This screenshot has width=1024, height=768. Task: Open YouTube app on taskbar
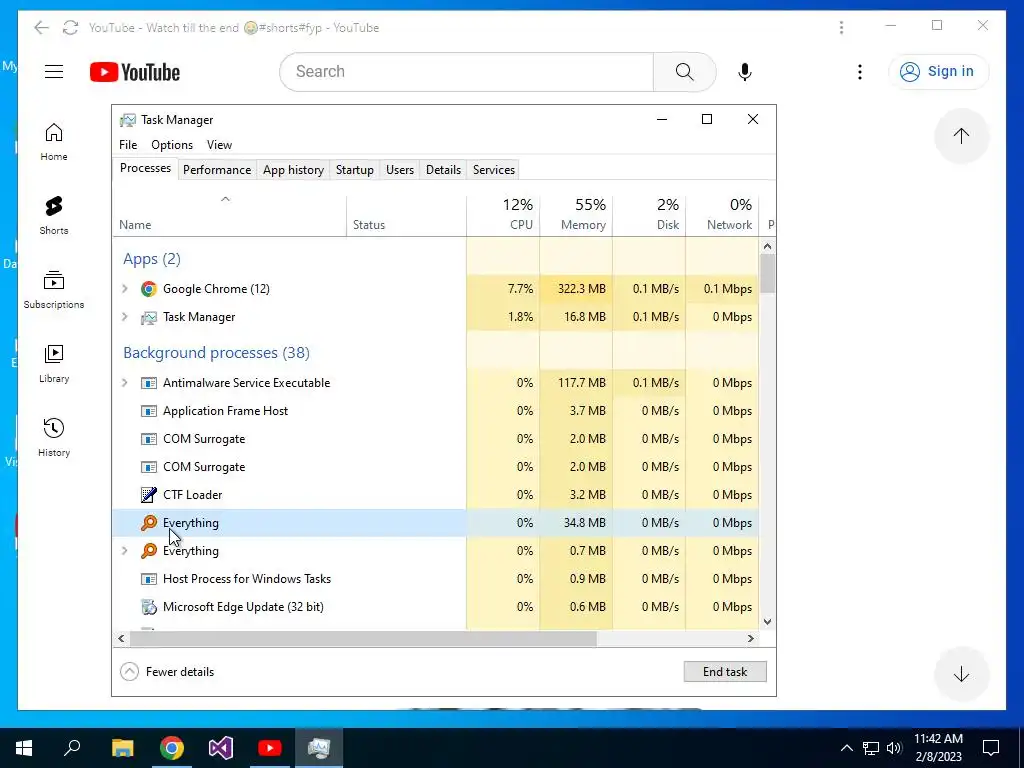pyautogui.click(x=270, y=748)
